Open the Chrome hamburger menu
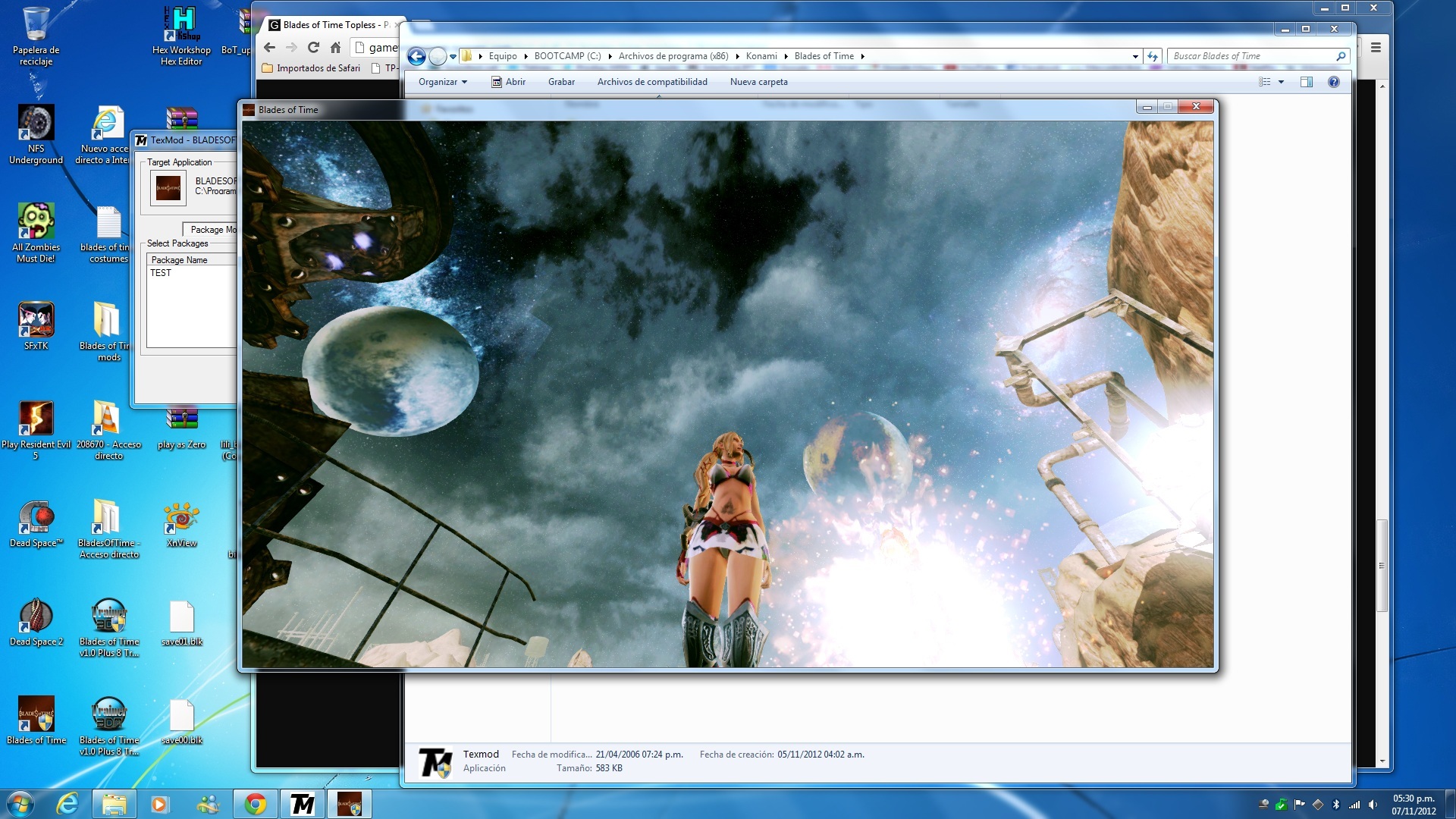The image size is (1456, 819). [x=1376, y=47]
